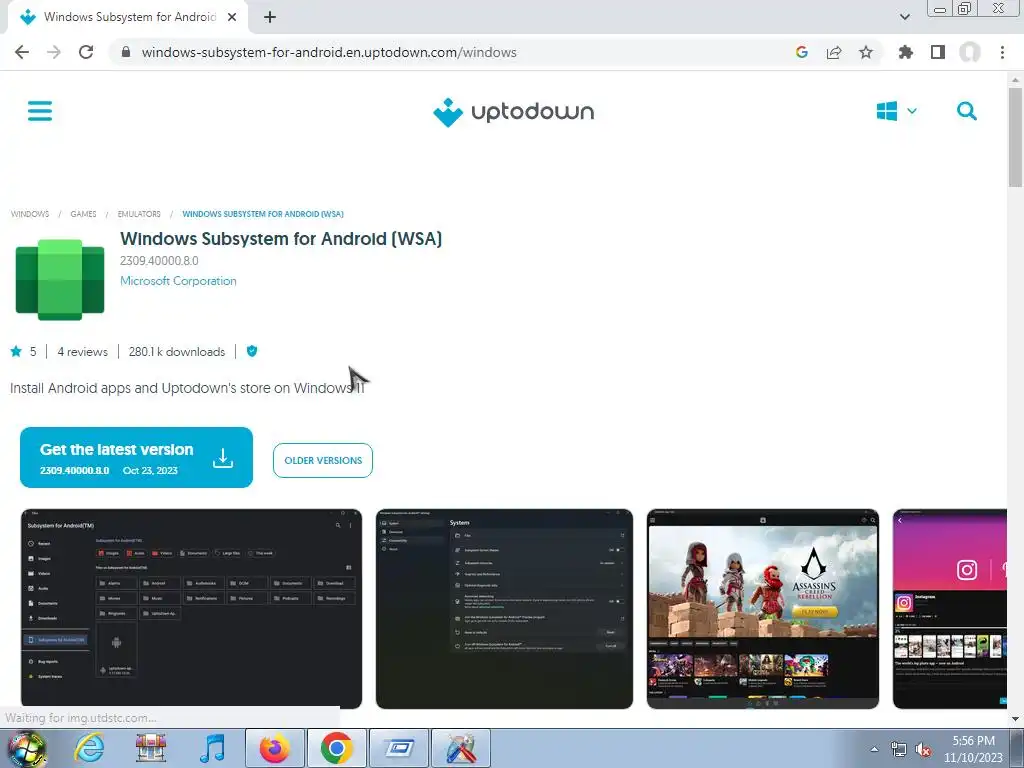Screen dimensions: 1024x768
Task: View site security lock info
Action: [x=126, y=52]
